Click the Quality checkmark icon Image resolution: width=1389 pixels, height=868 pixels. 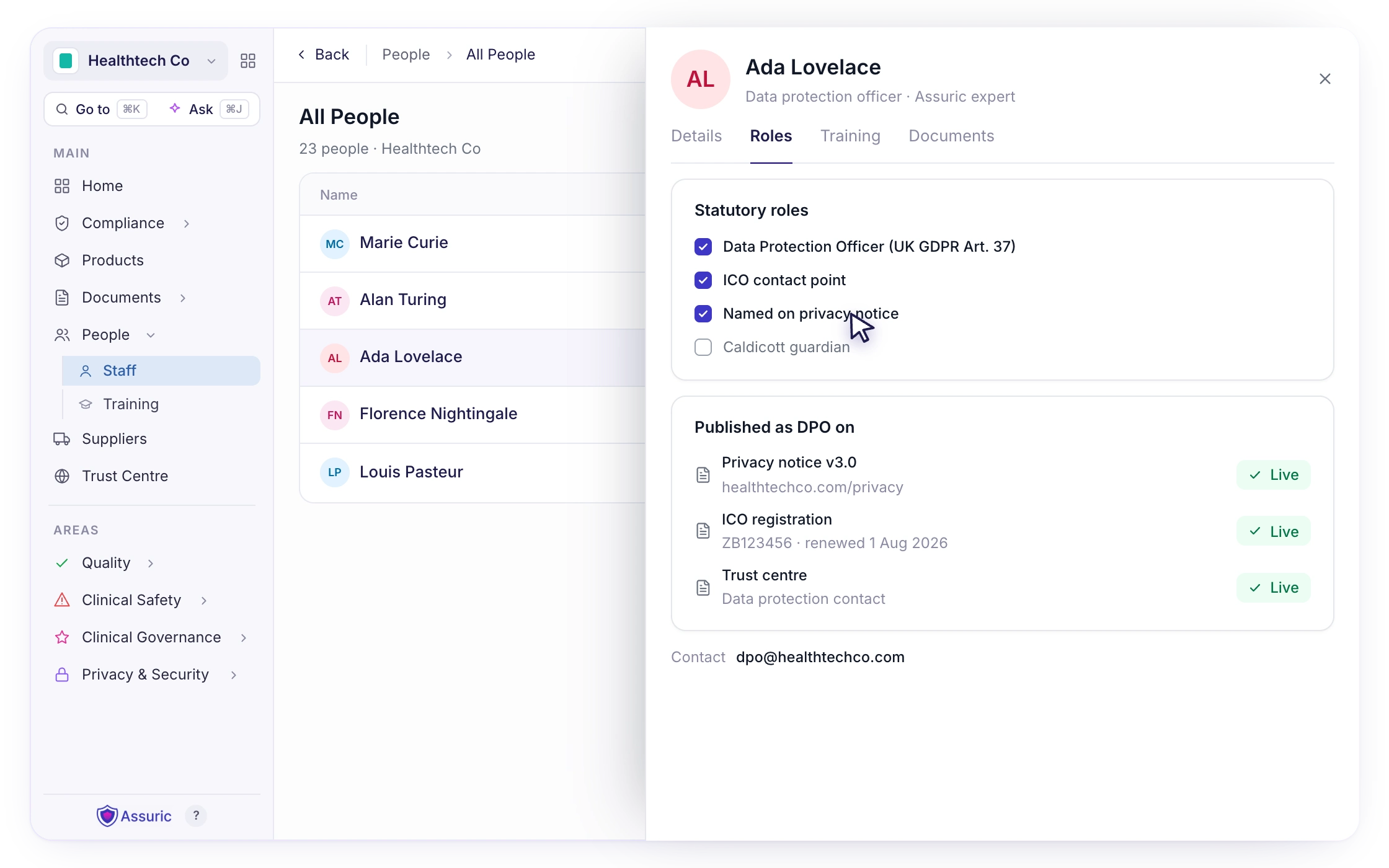(x=62, y=563)
